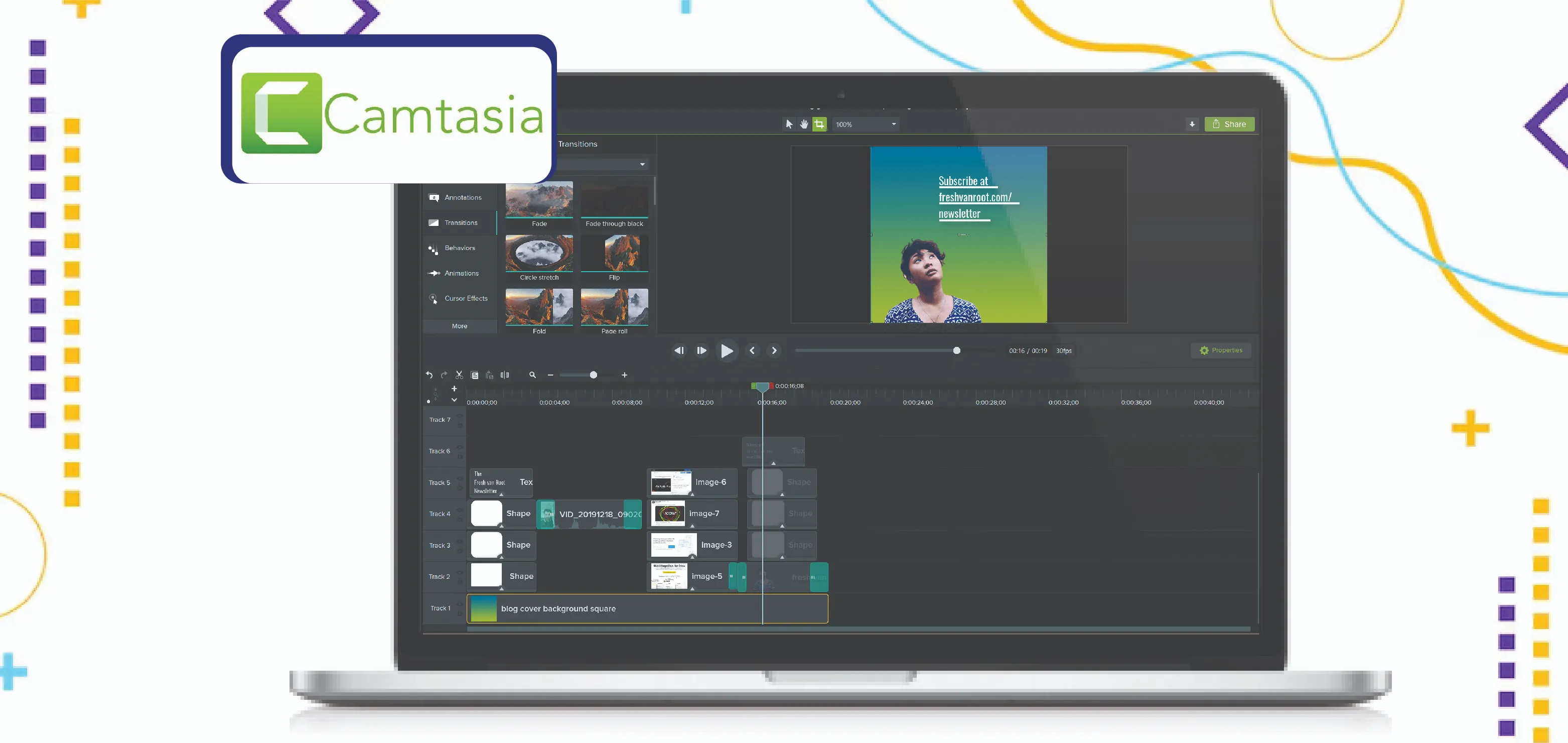Click the playback scrubber handle
This screenshot has width=1568, height=743.
(957, 351)
